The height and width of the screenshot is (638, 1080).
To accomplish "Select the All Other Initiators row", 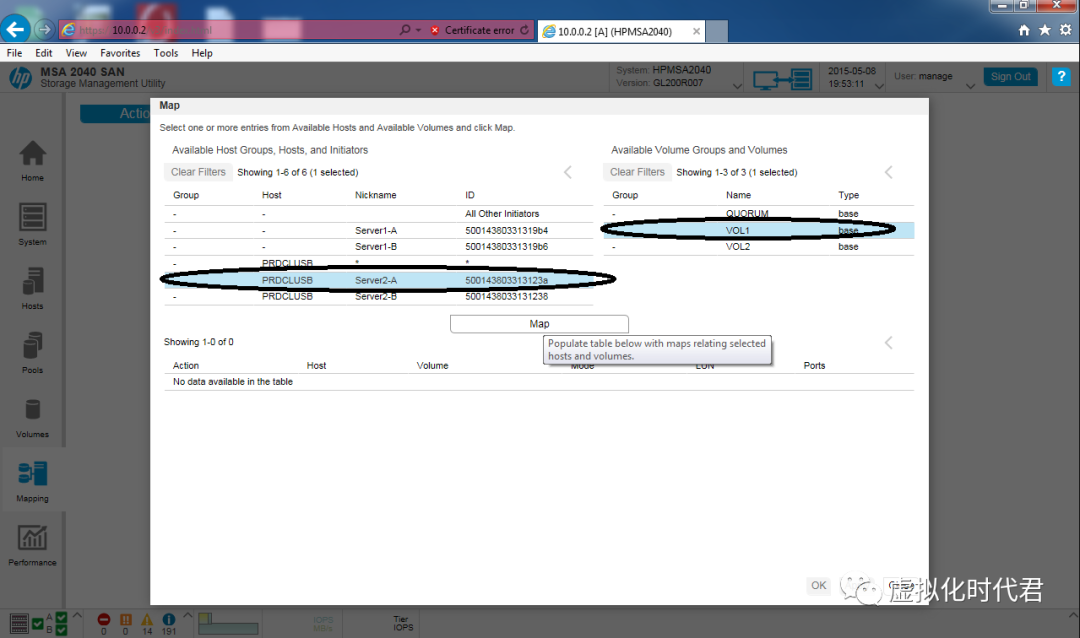I will click(x=379, y=214).
